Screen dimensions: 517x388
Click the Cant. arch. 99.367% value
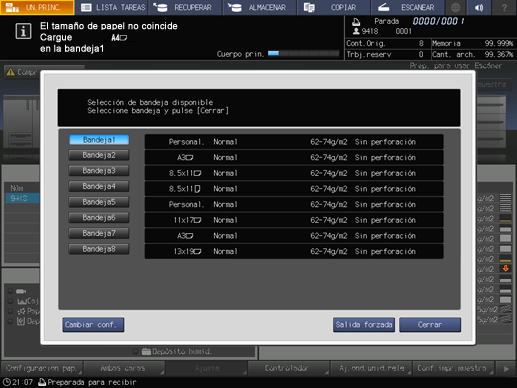(498, 54)
